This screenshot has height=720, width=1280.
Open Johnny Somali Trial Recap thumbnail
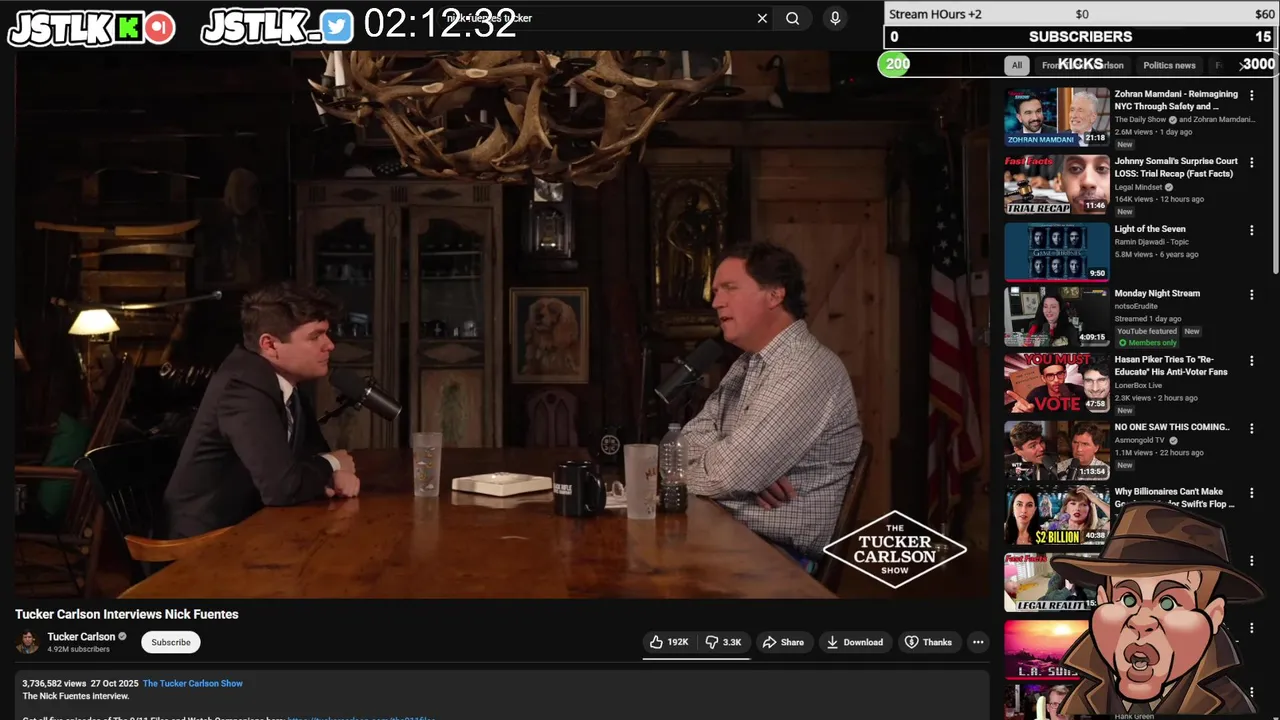pyautogui.click(x=1057, y=184)
